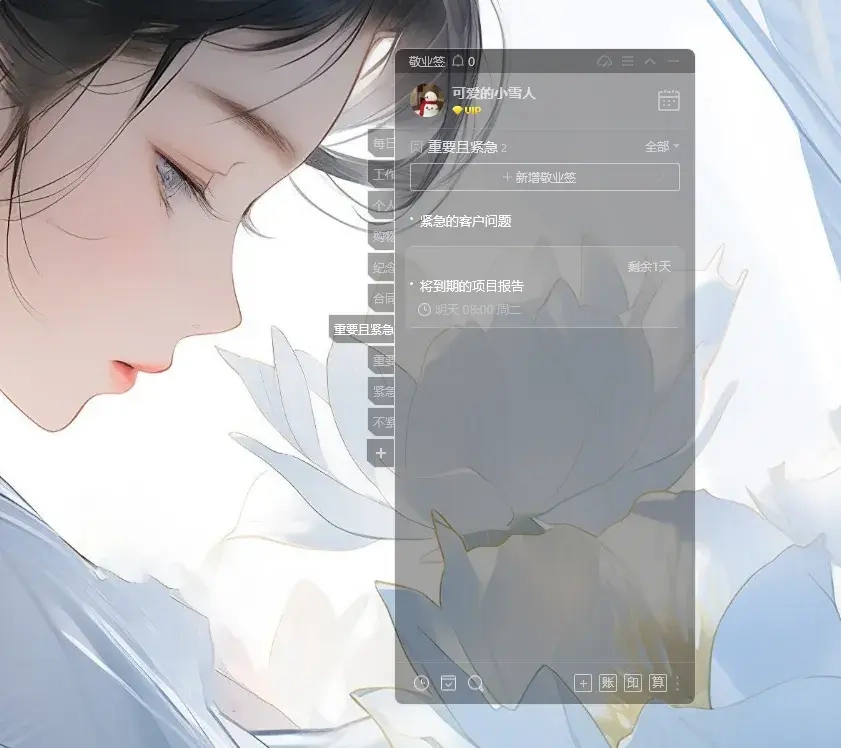The image size is (841, 748).
Task: Click the search magnifier icon
Action: [475, 683]
